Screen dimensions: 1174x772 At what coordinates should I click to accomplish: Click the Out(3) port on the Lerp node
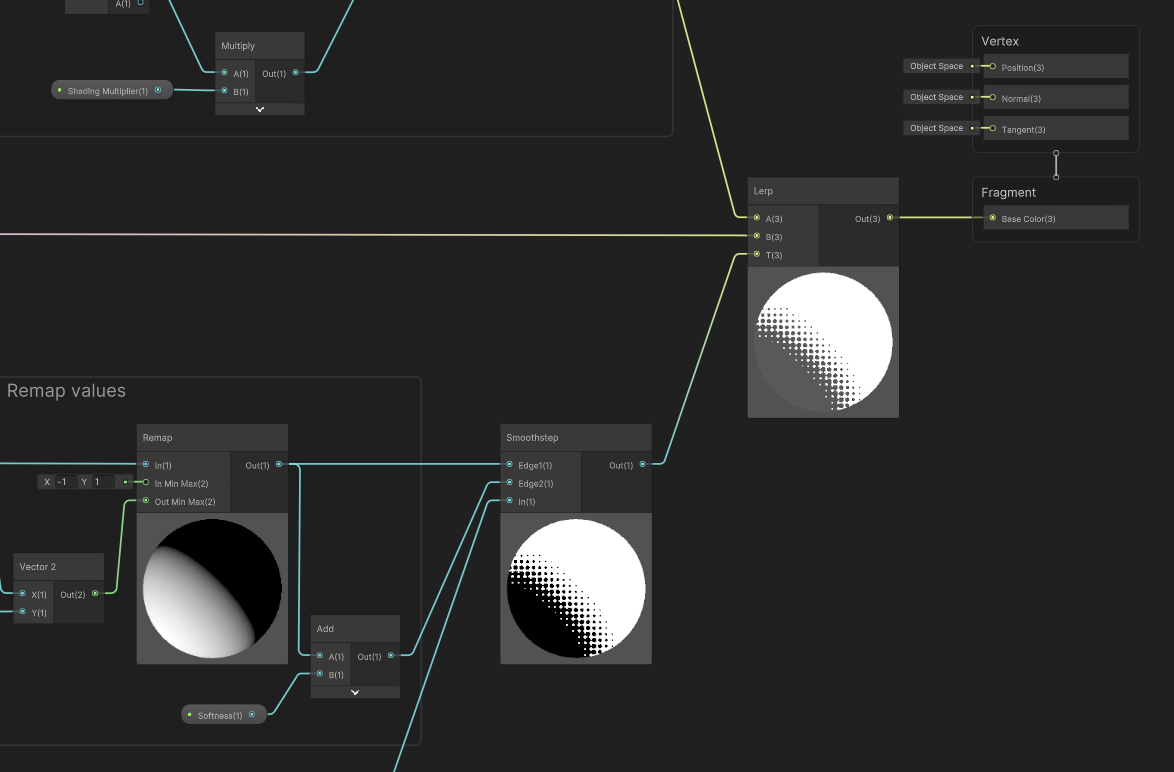point(889,219)
